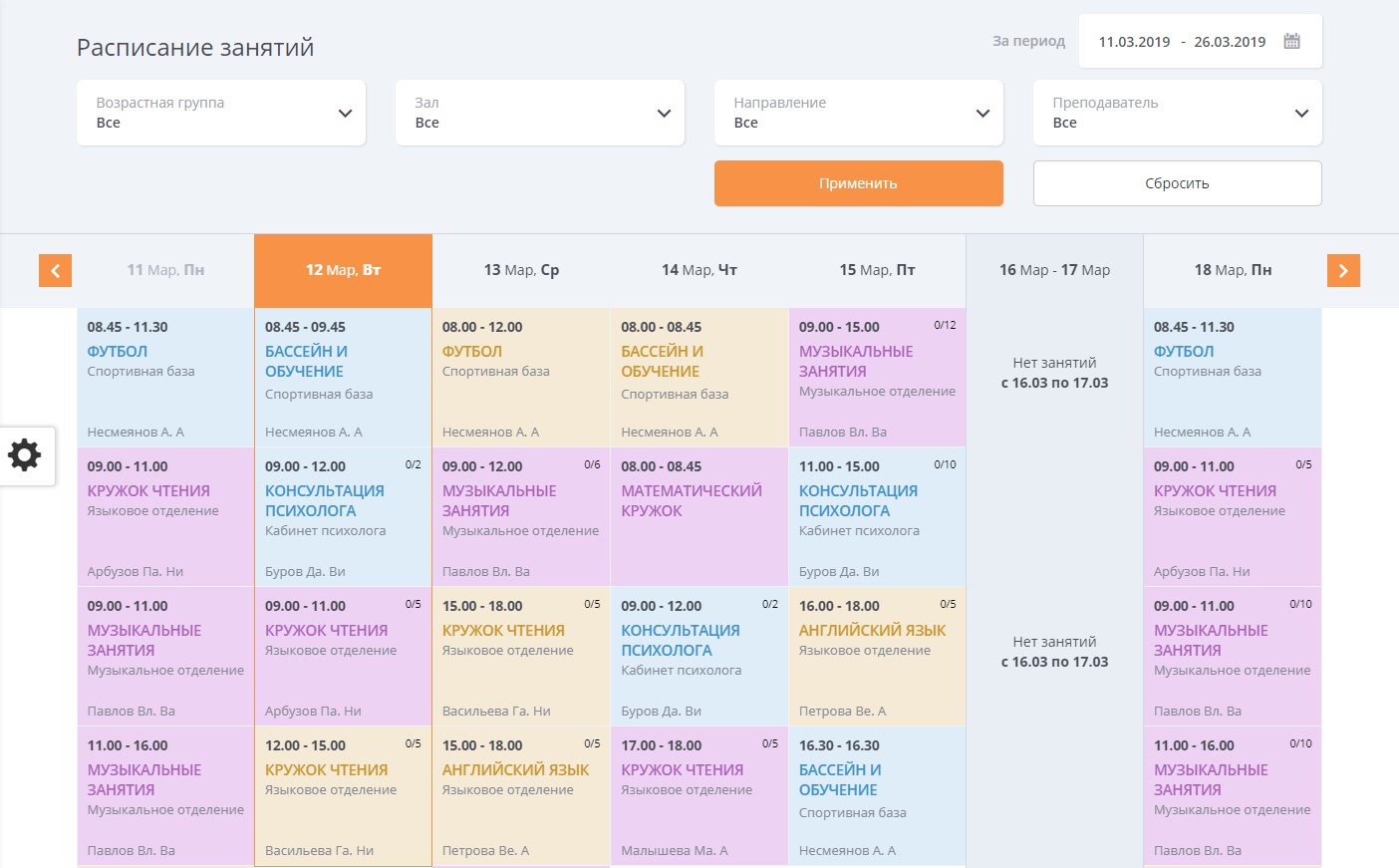Viewport: 1399px width, 868px height.
Task: Open settings gear on left edge
Action: [25, 455]
